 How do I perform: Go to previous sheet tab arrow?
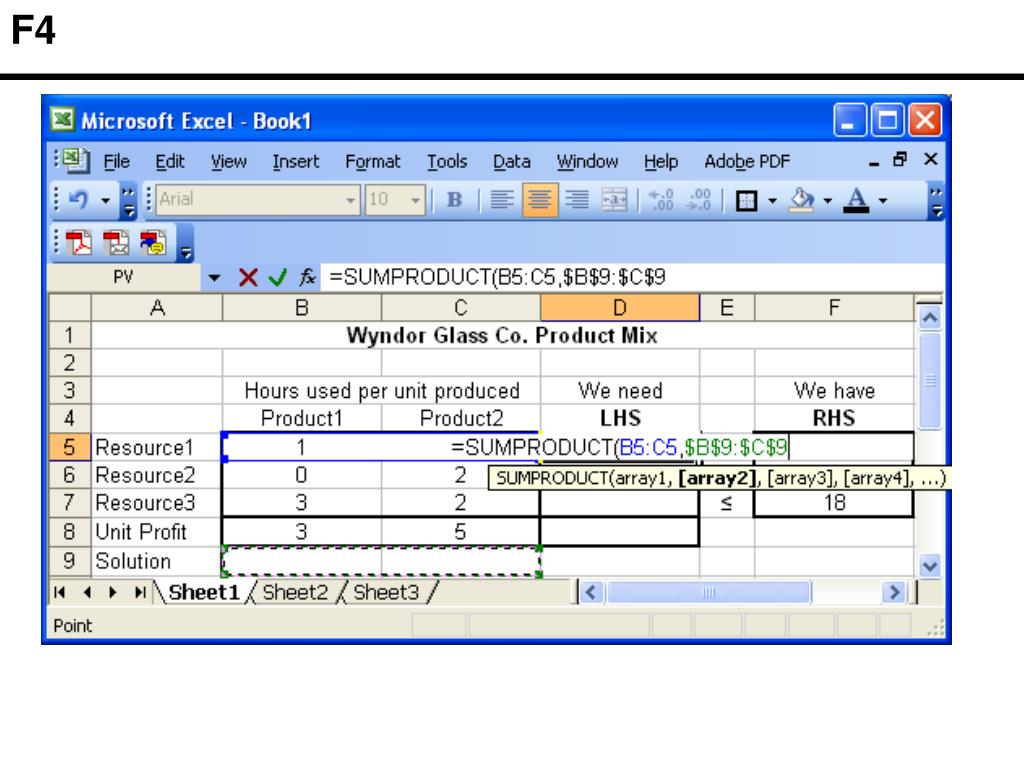[87, 592]
